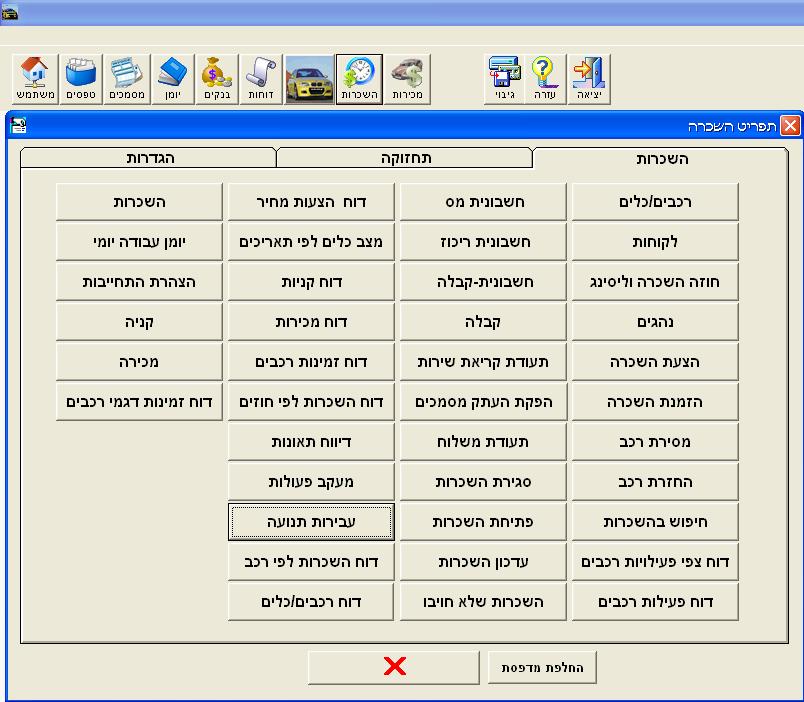Screen dimensions: 804x702
Task: Select the השכרות (rentals) clock icon
Action: 359,79
